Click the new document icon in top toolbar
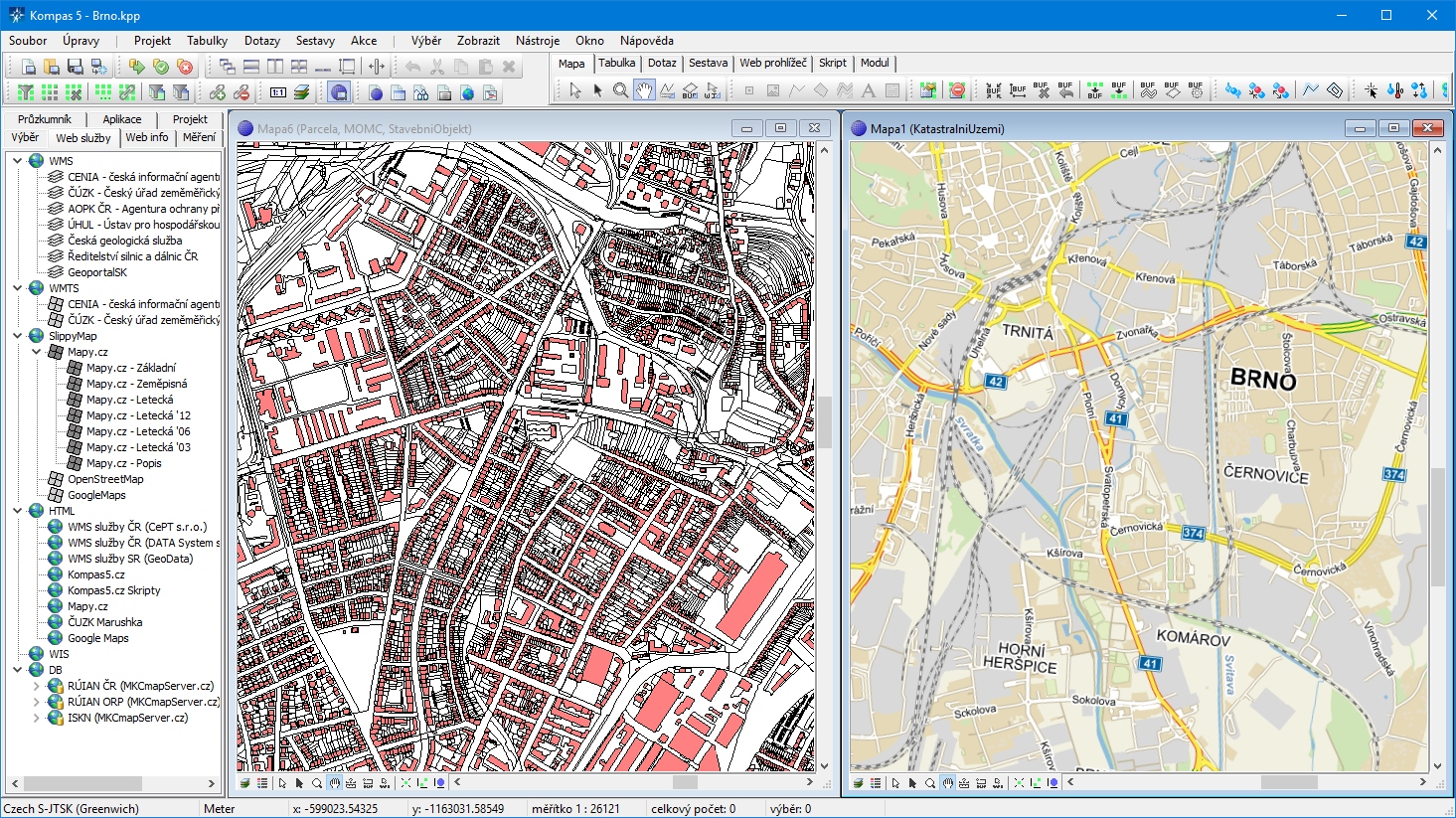 [29, 67]
